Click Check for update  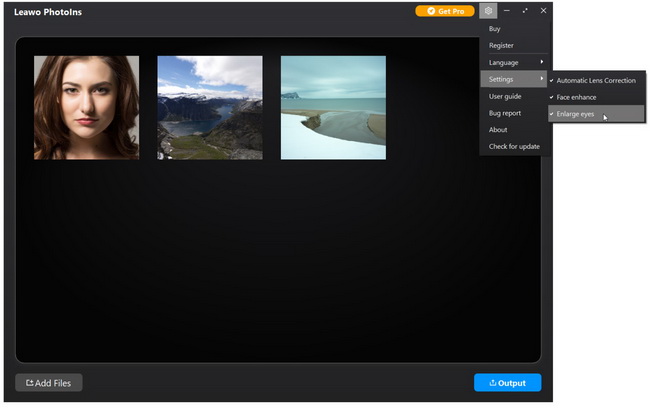[x=513, y=147]
